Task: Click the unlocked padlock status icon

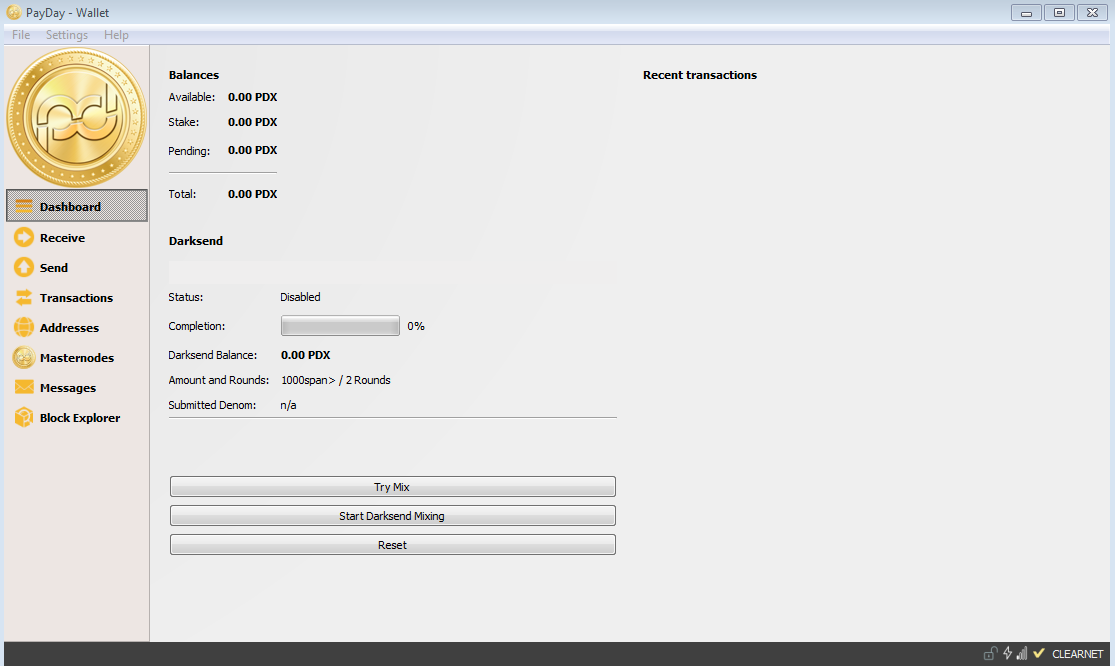Action: pos(990,653)
